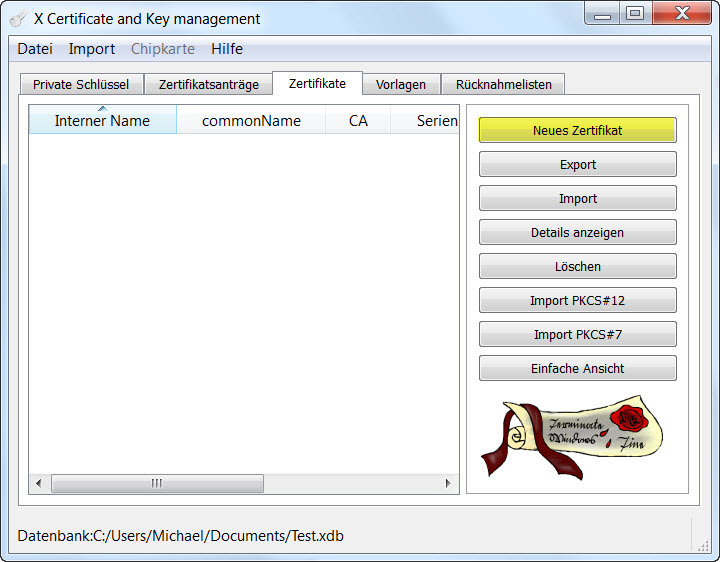Open the Vorlagen tab

pyautogui.click(x=401, y=85)
